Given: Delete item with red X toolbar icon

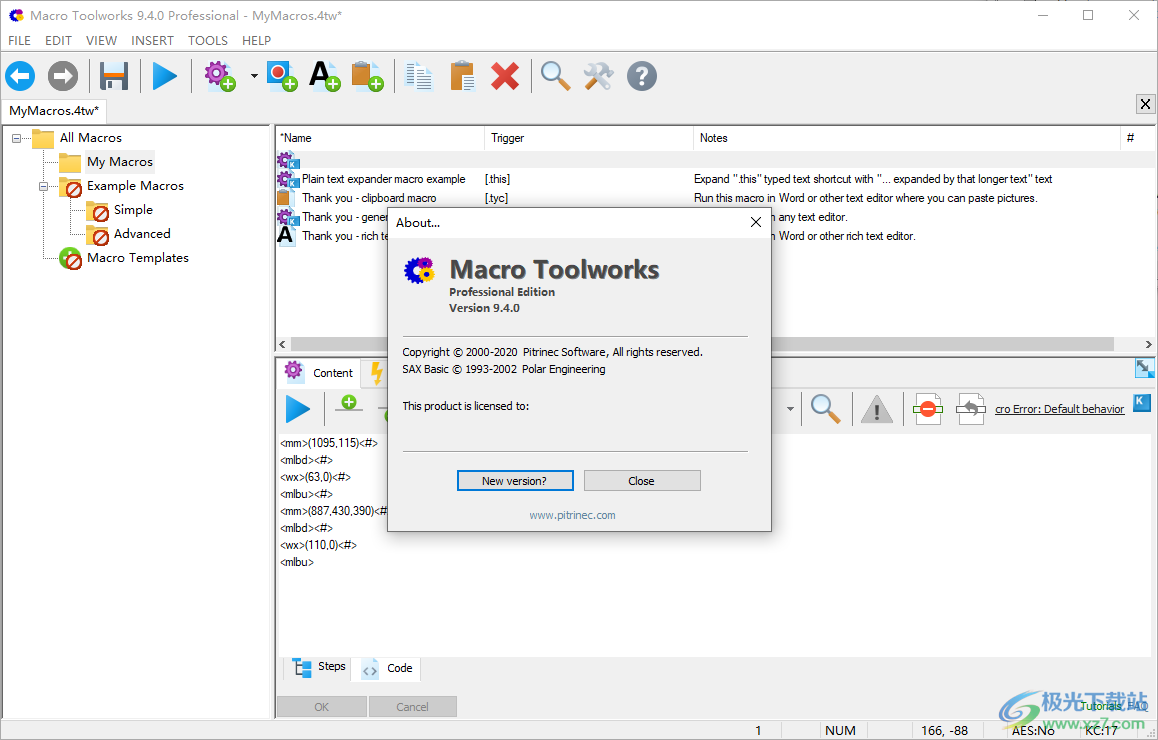Looking at the screenshot, I should 505,76.
